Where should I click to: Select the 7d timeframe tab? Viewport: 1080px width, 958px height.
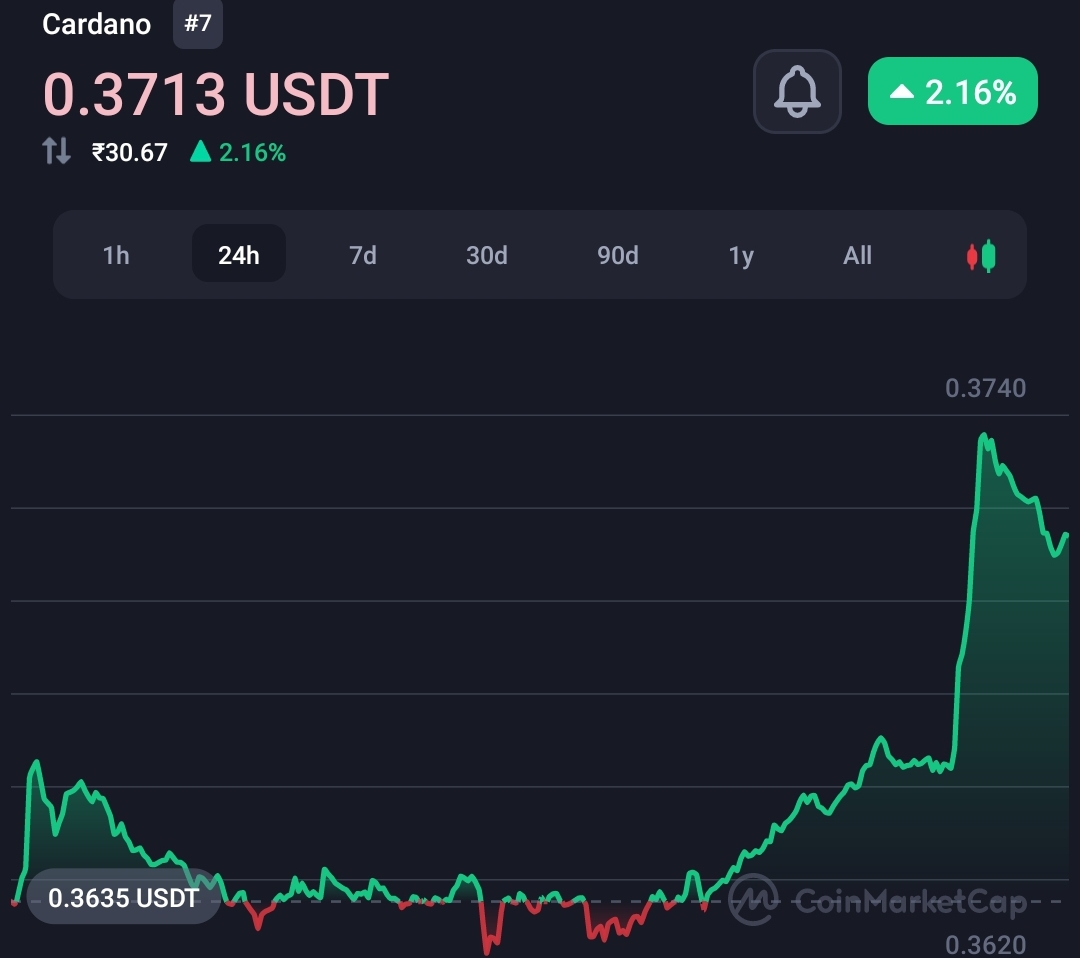pos(362,256)
